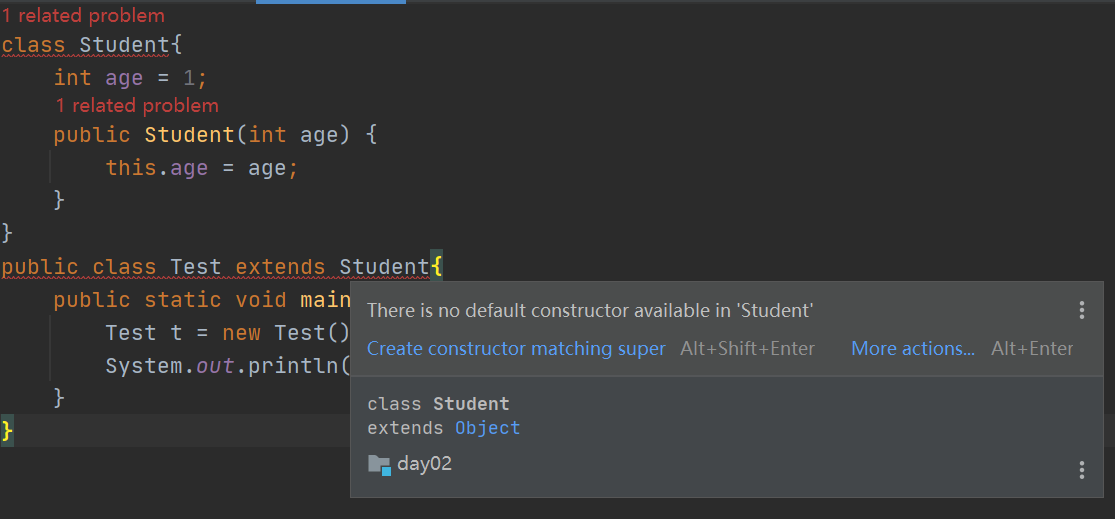Place caret on the 'main' method name
Image resolution: width=1115 pixels, height=519 pixels.
click(324, 300)
